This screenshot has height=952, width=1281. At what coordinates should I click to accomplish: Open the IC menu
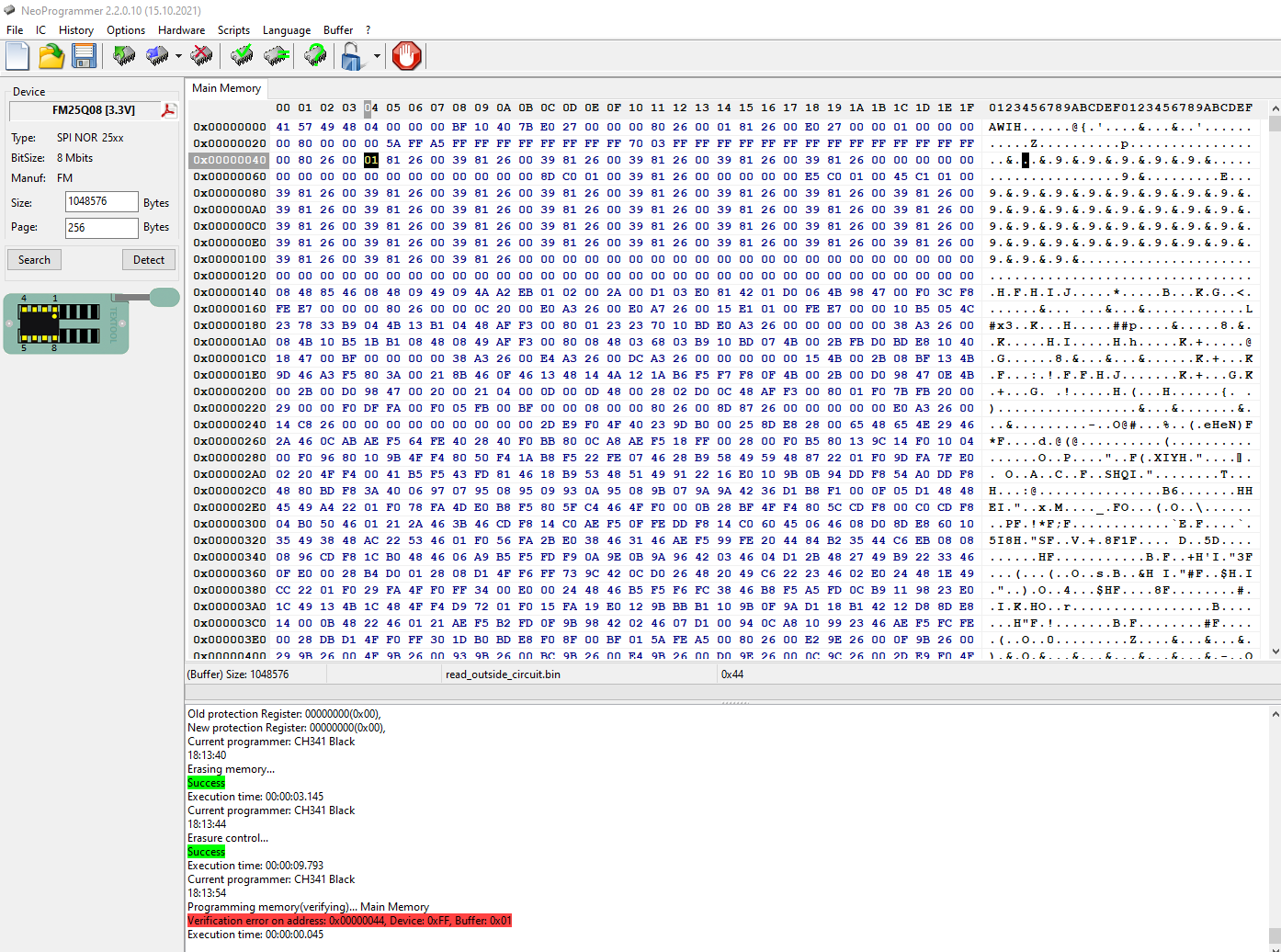tap(40, 30)
